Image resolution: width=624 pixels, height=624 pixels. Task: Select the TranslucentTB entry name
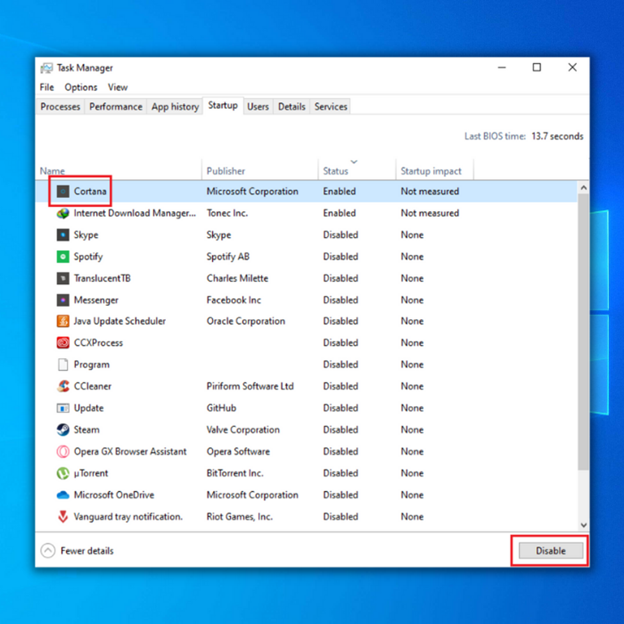(102, 278)
